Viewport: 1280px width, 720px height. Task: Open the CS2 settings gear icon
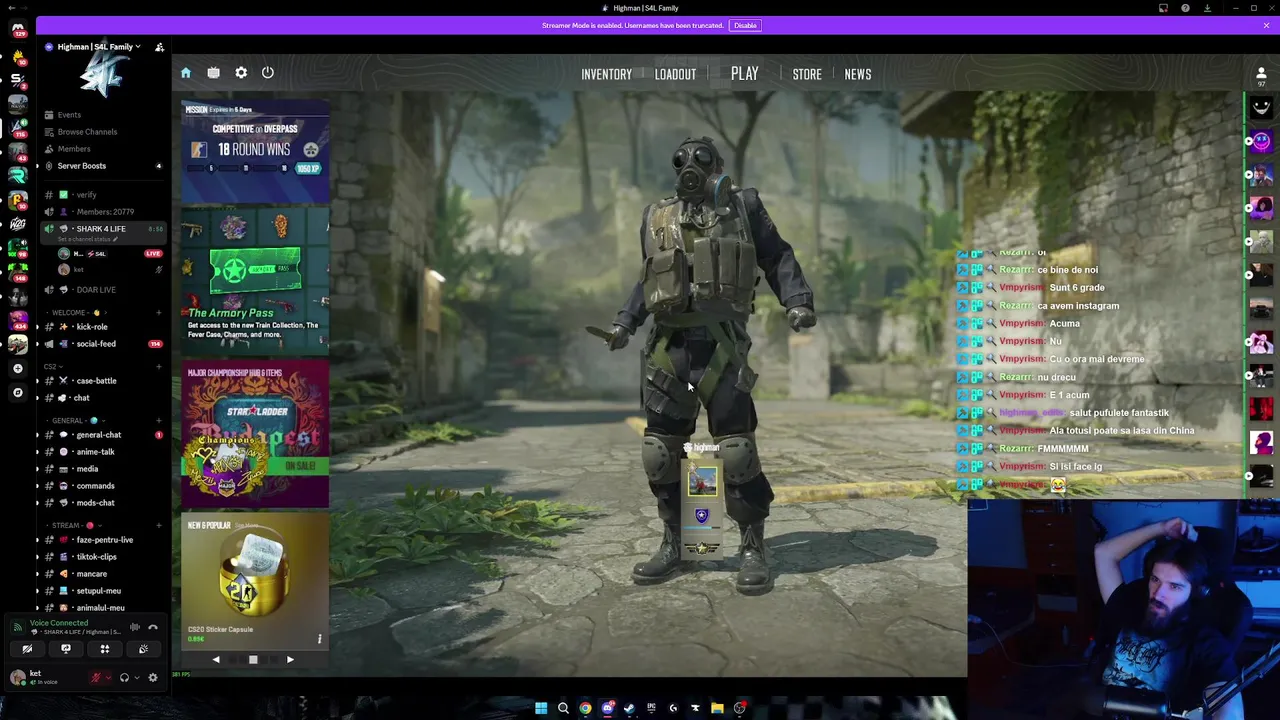tap(241, 73)
